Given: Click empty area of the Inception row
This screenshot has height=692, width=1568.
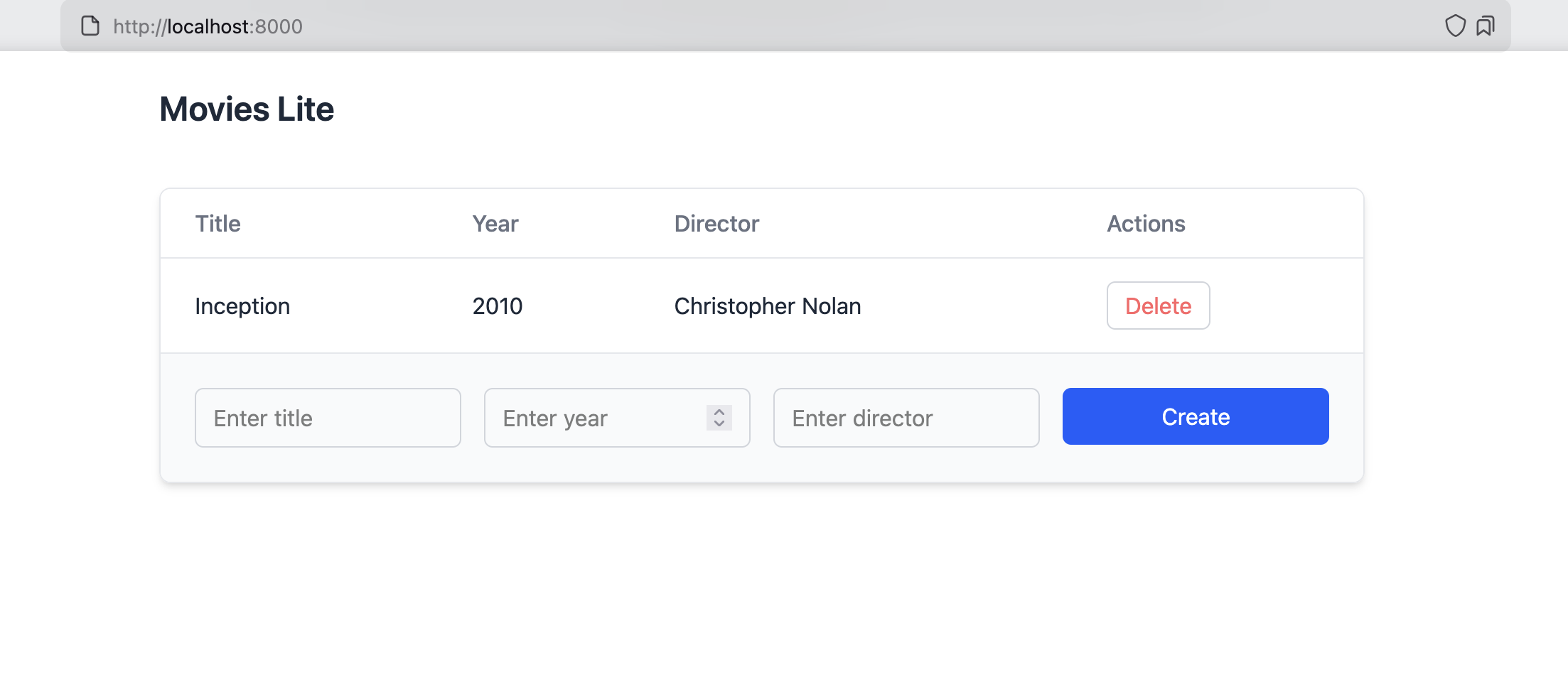Looking at the screenshot, I should pos(981,306).
